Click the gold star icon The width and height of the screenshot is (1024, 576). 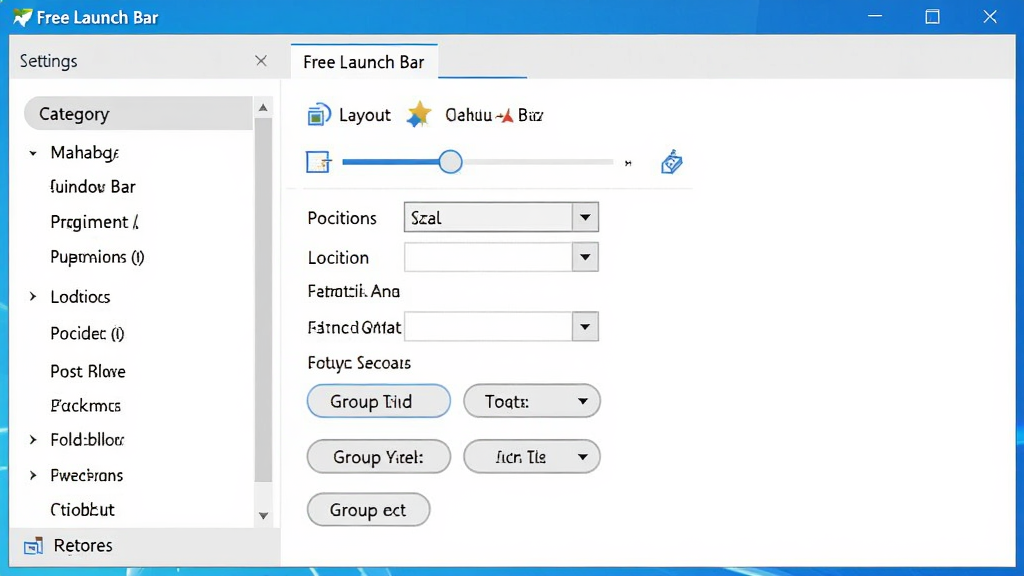pos(419,114)
